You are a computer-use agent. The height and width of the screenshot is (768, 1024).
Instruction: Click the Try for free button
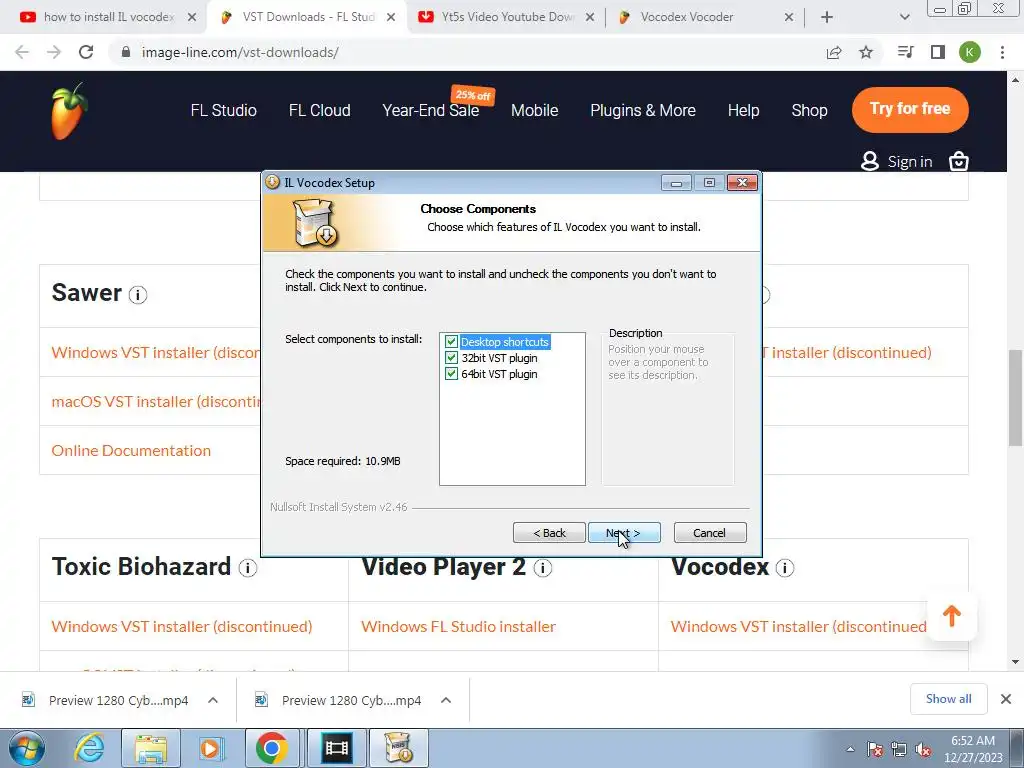point(910,109)
